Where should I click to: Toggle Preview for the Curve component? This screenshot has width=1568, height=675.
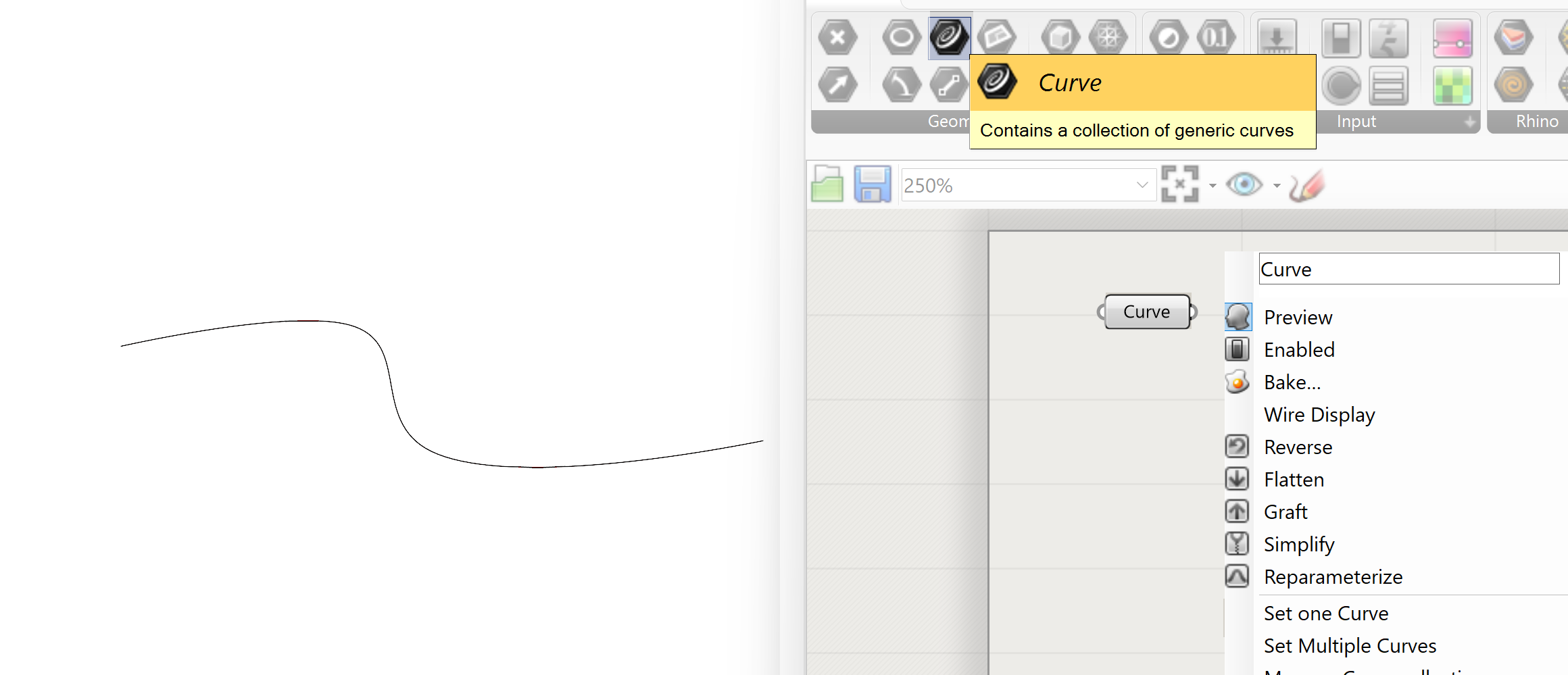[1296, 317]
